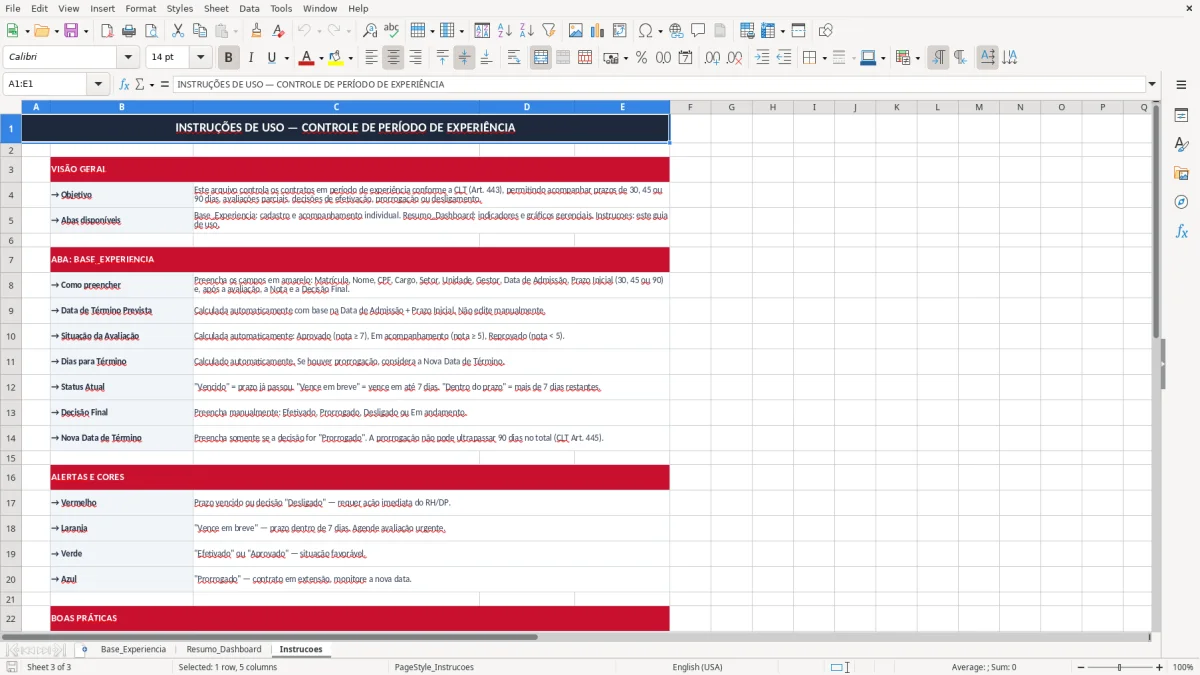Screen dimensions: 1200x675
Task: Open conditional formatting dropdown arrow
Action: click(917, 58)
